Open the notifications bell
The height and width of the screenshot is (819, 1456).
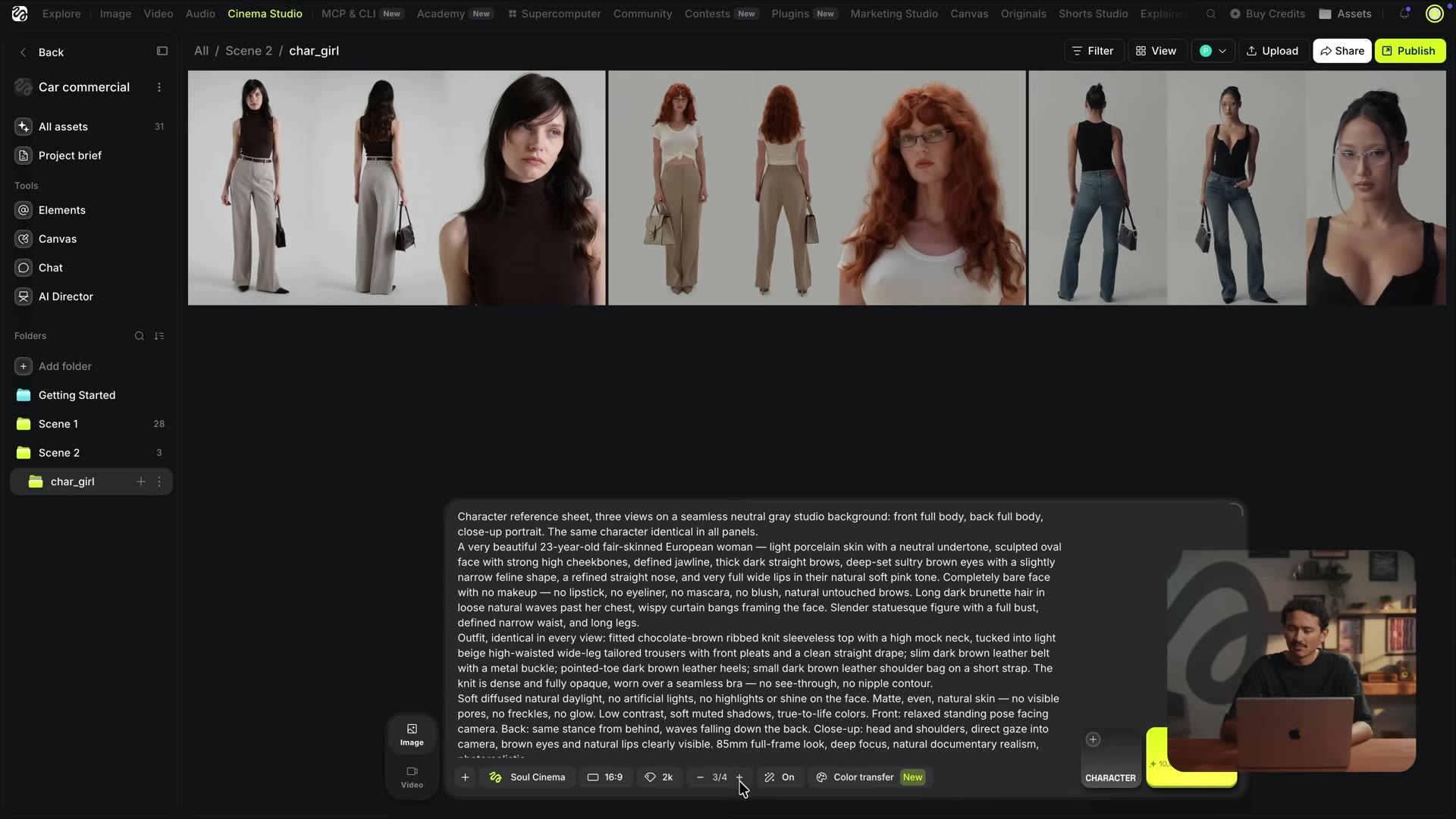(1404, 14)
